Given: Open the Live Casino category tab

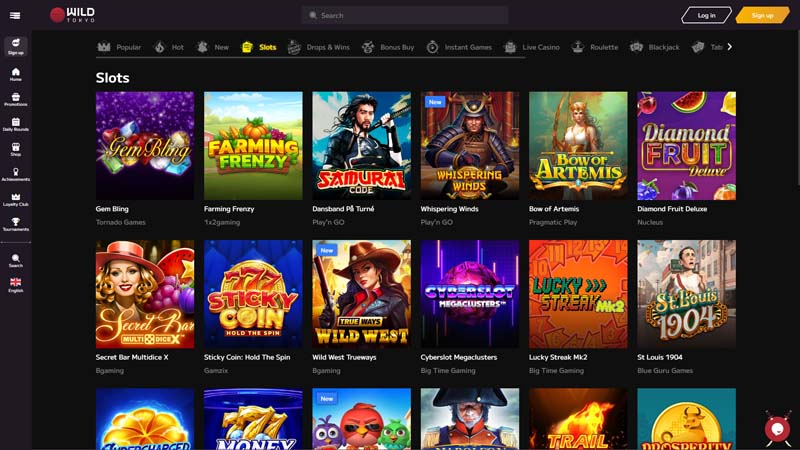Looking at the screenshot, I should tap(532, 47).
